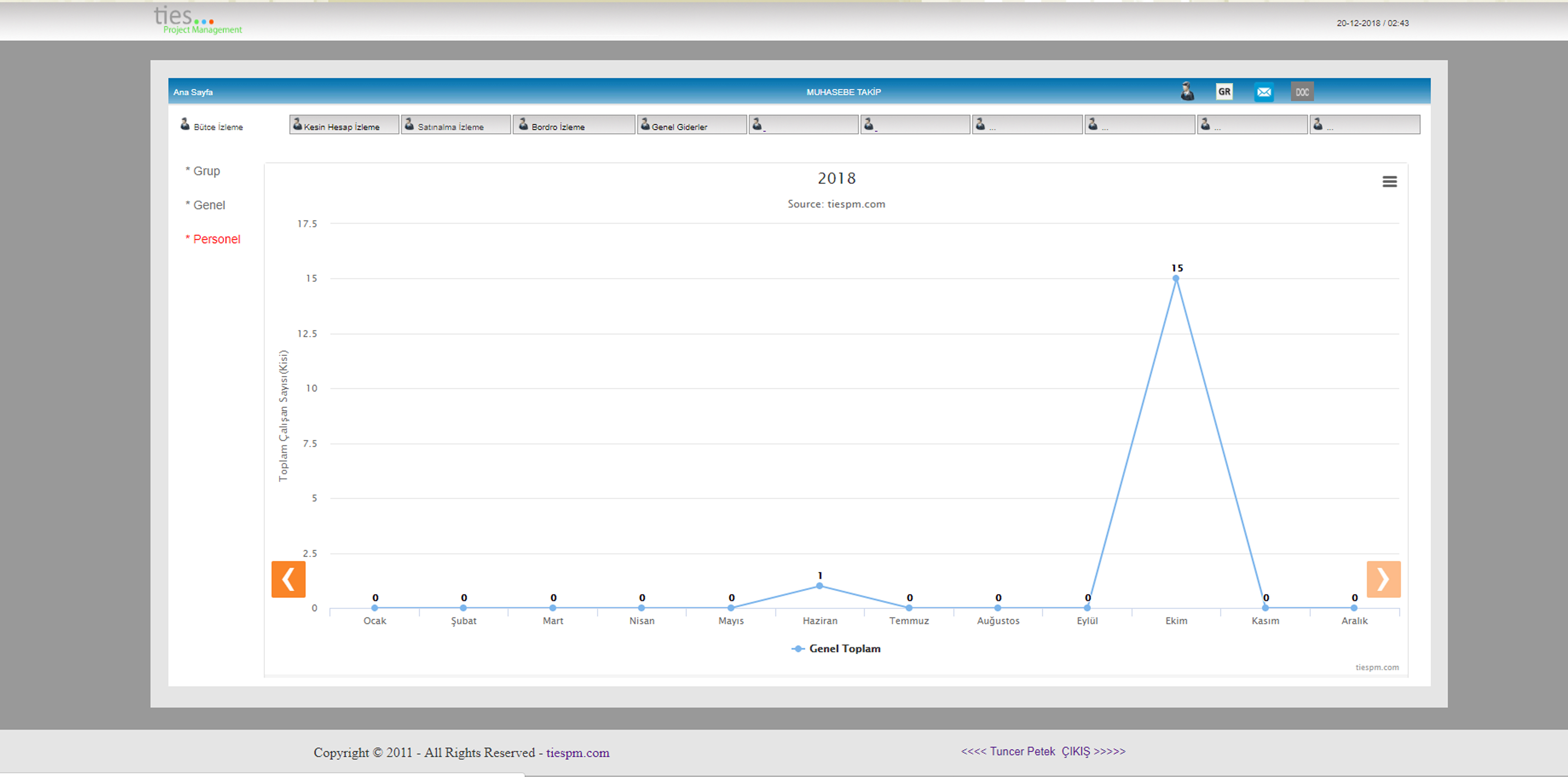Open the Bütçe İzleme tab

point(212,125)
